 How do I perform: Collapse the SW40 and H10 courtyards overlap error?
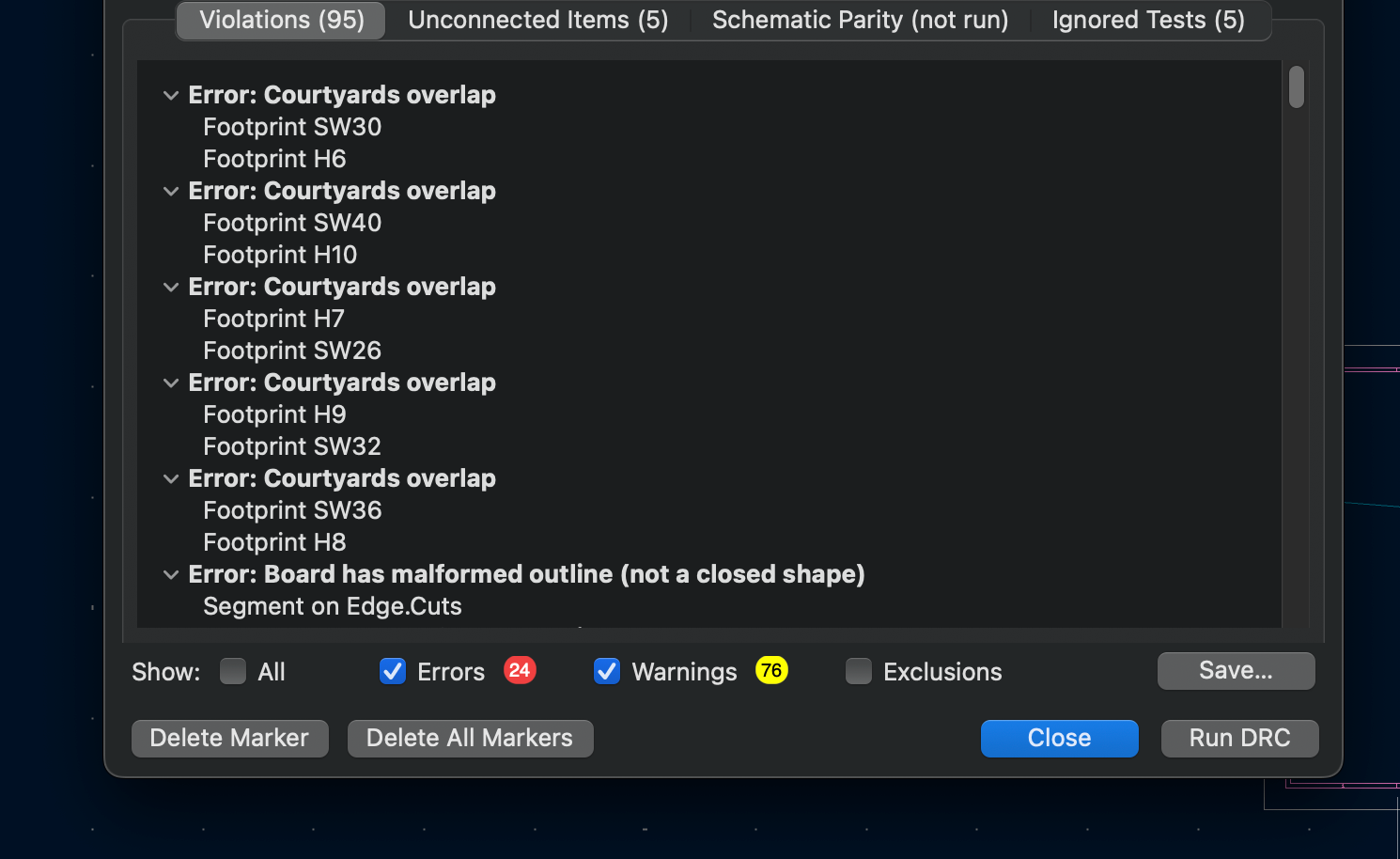coord(171,192)
